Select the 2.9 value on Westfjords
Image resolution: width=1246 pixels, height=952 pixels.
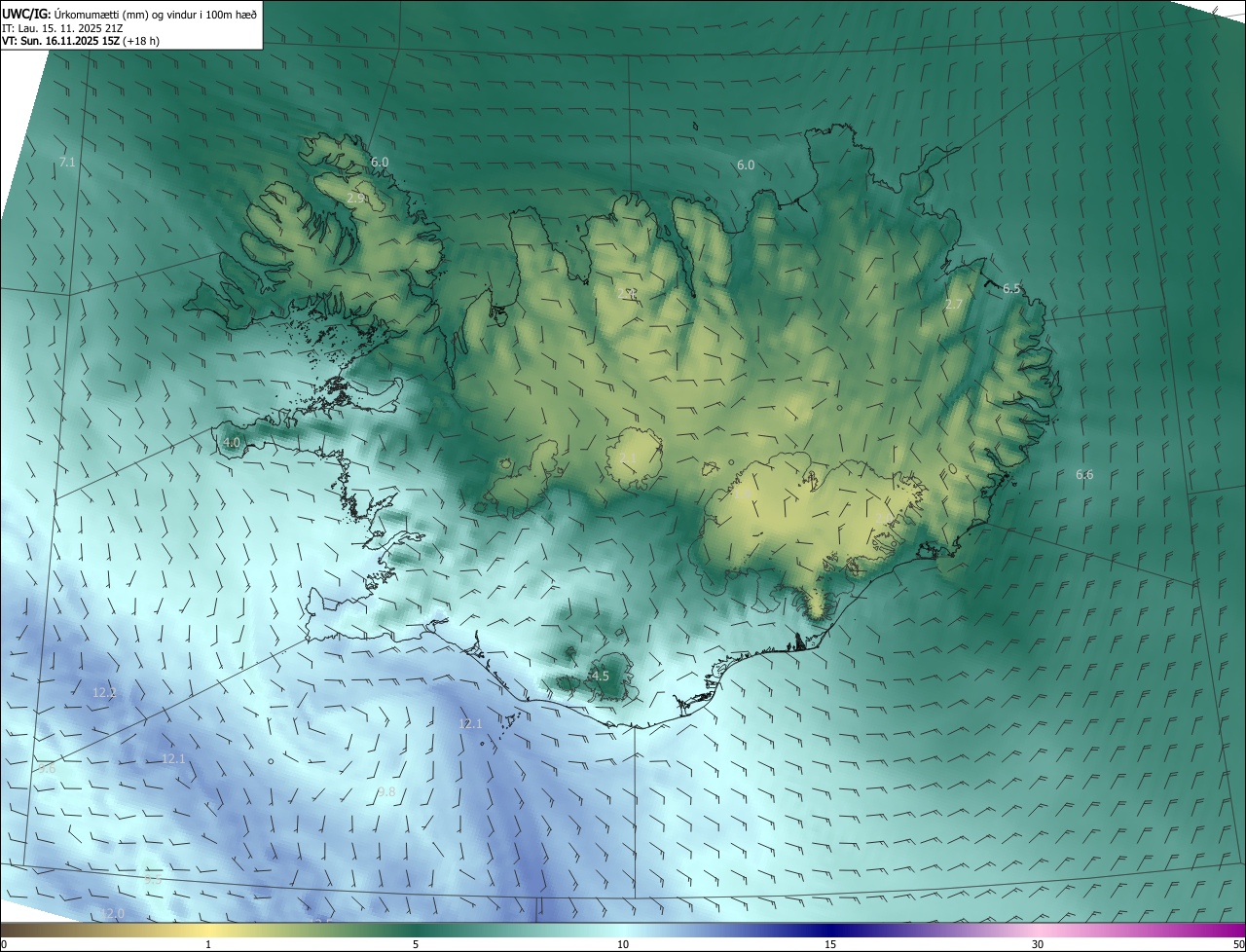356,198
